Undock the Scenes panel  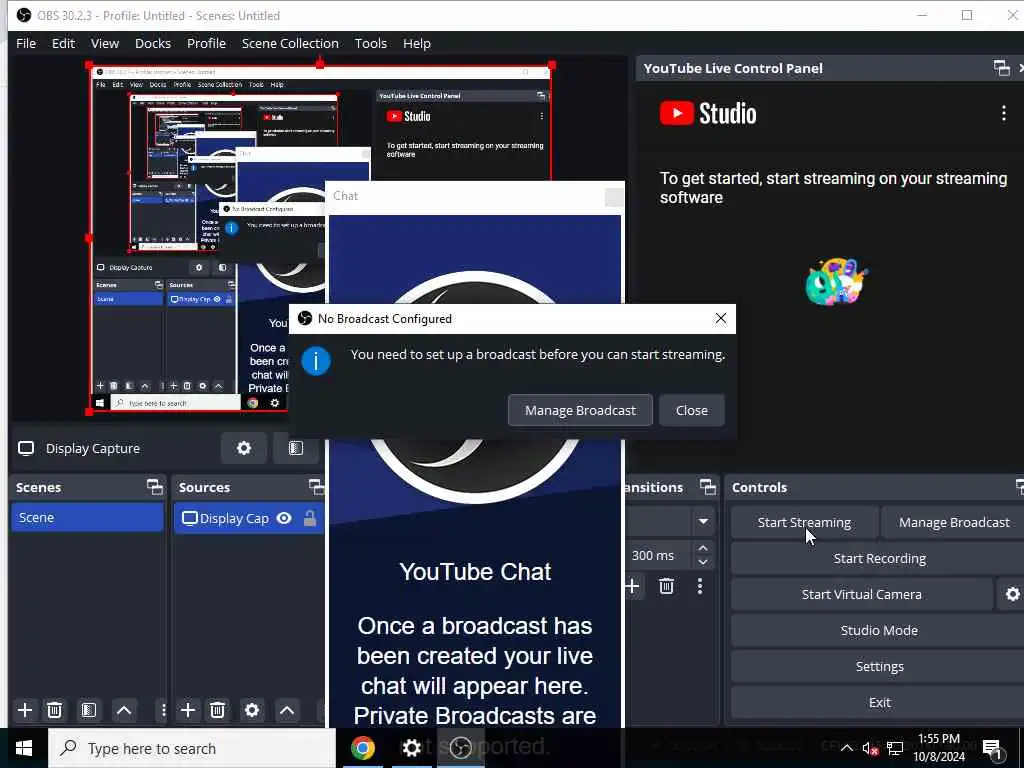(x=155, y=487)
